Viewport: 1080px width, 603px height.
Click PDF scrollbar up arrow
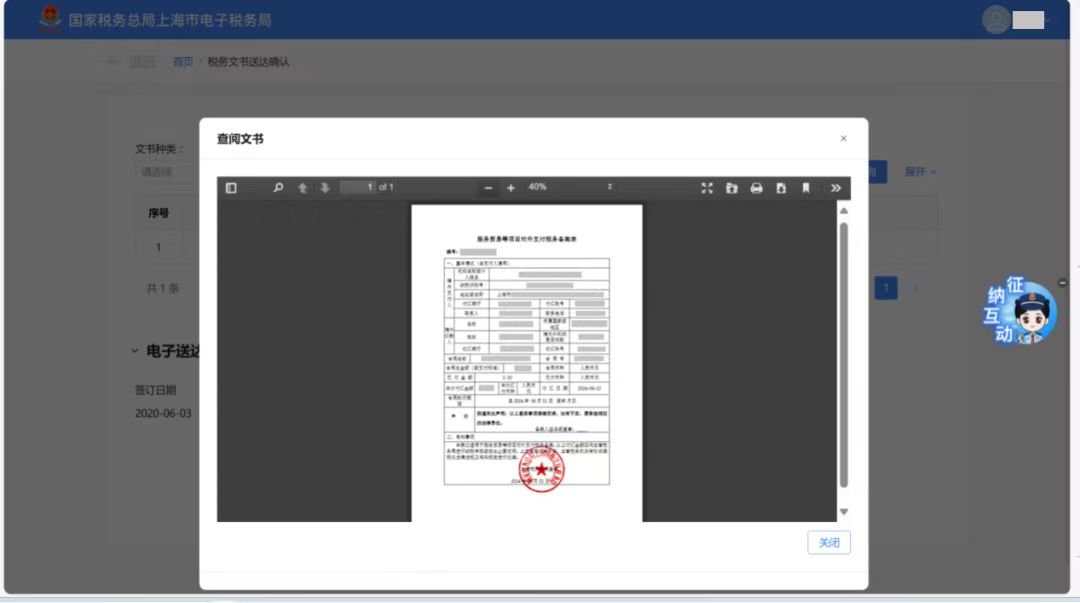844,211
